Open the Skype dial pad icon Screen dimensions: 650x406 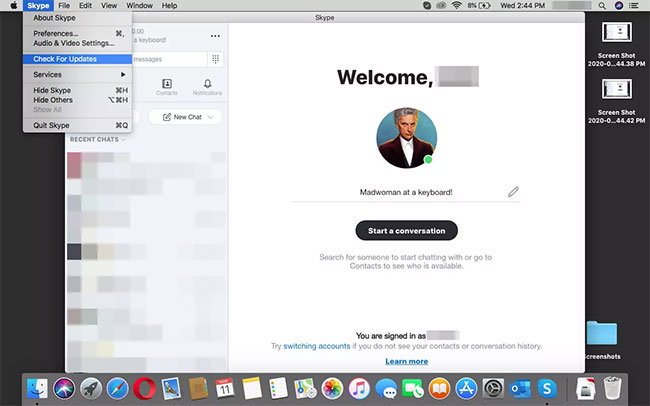[x=215, y=59]
